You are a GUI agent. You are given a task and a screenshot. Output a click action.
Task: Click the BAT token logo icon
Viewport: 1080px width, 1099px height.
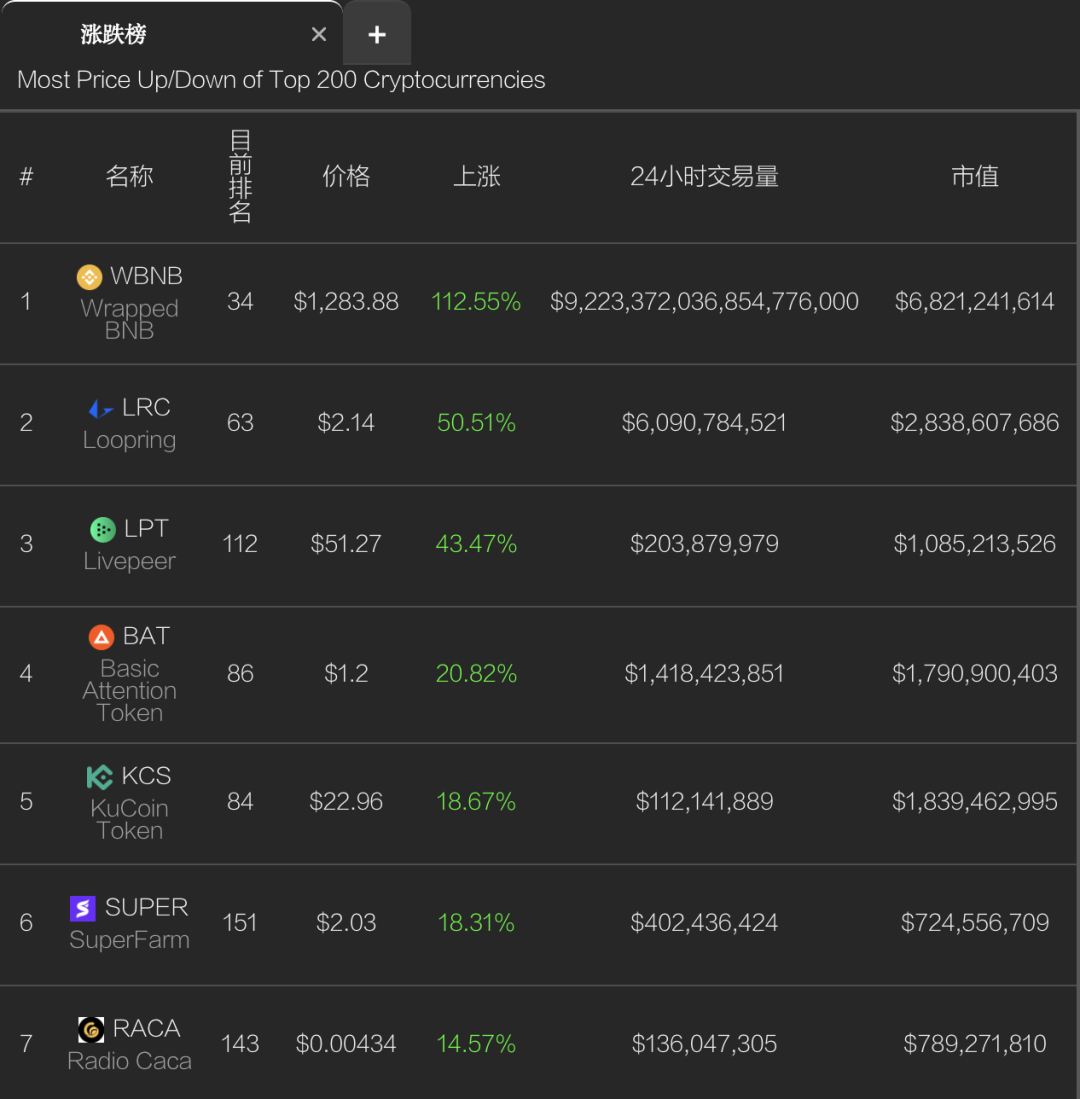click(x=102, y=637)
